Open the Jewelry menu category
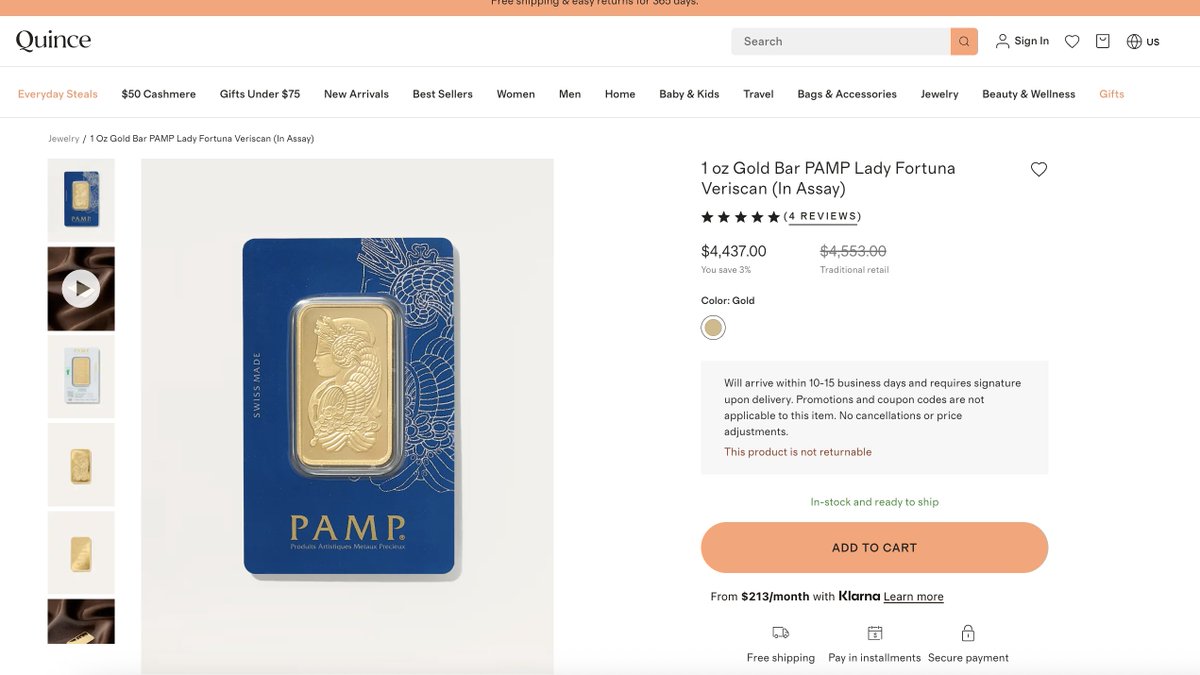This screenshot has width=1200, height=675. pos(939,94)
